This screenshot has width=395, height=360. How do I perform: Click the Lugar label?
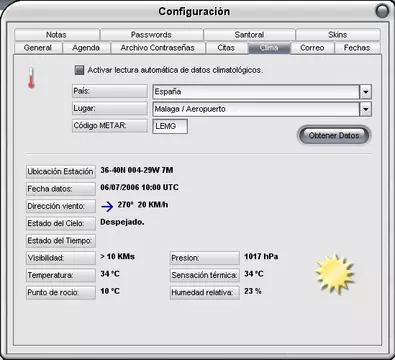pos(110,108)
